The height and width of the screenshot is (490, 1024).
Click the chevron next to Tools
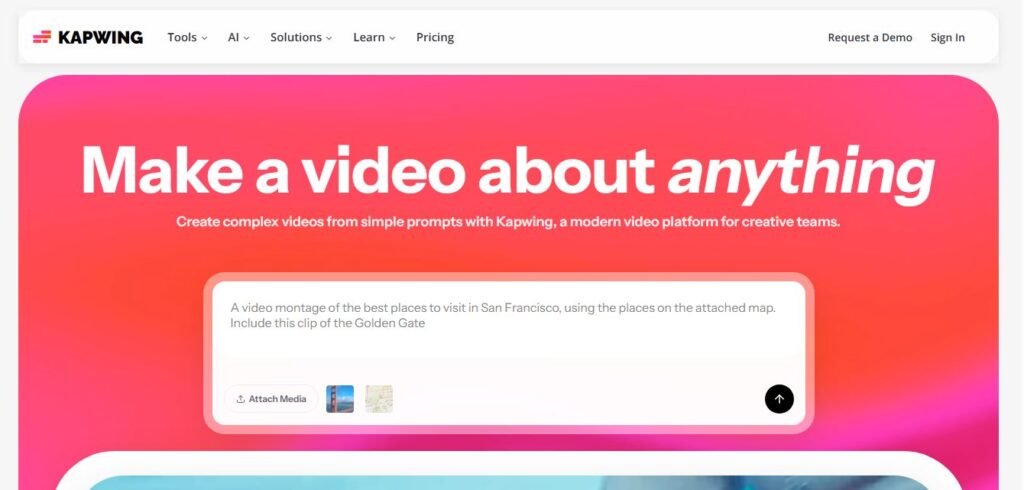[205, 38]
